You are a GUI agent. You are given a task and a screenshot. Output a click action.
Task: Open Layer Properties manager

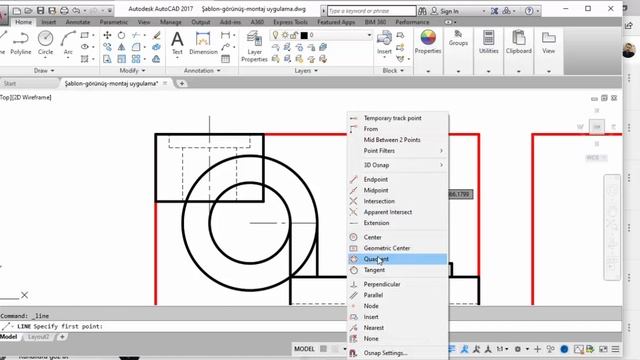254,47
